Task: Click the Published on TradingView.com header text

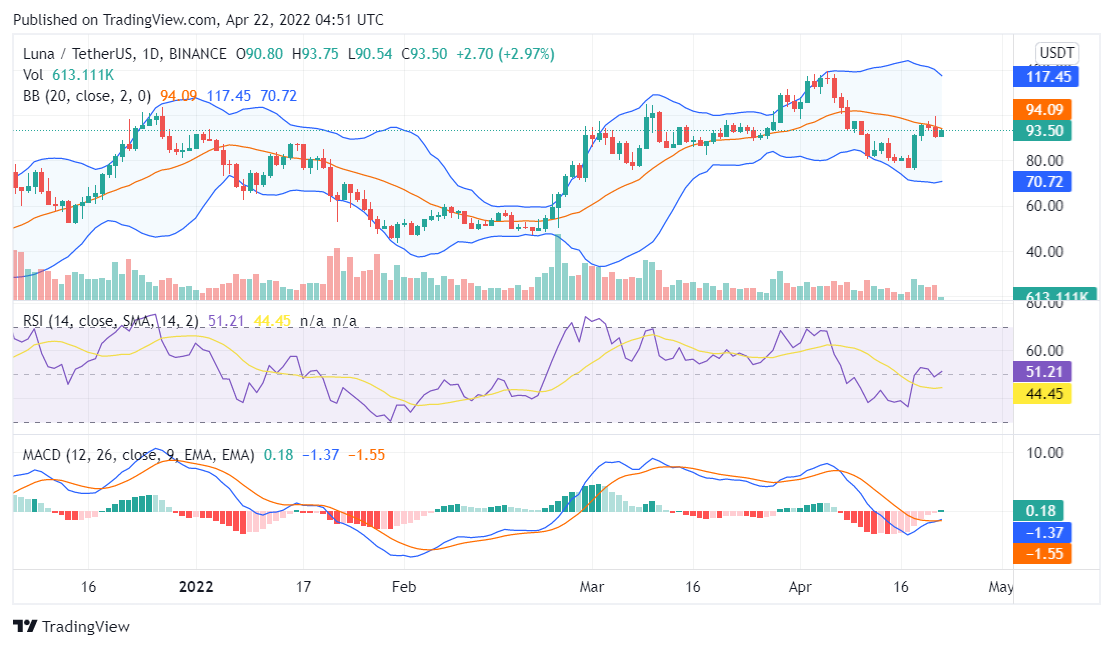Action: [198, 20]
